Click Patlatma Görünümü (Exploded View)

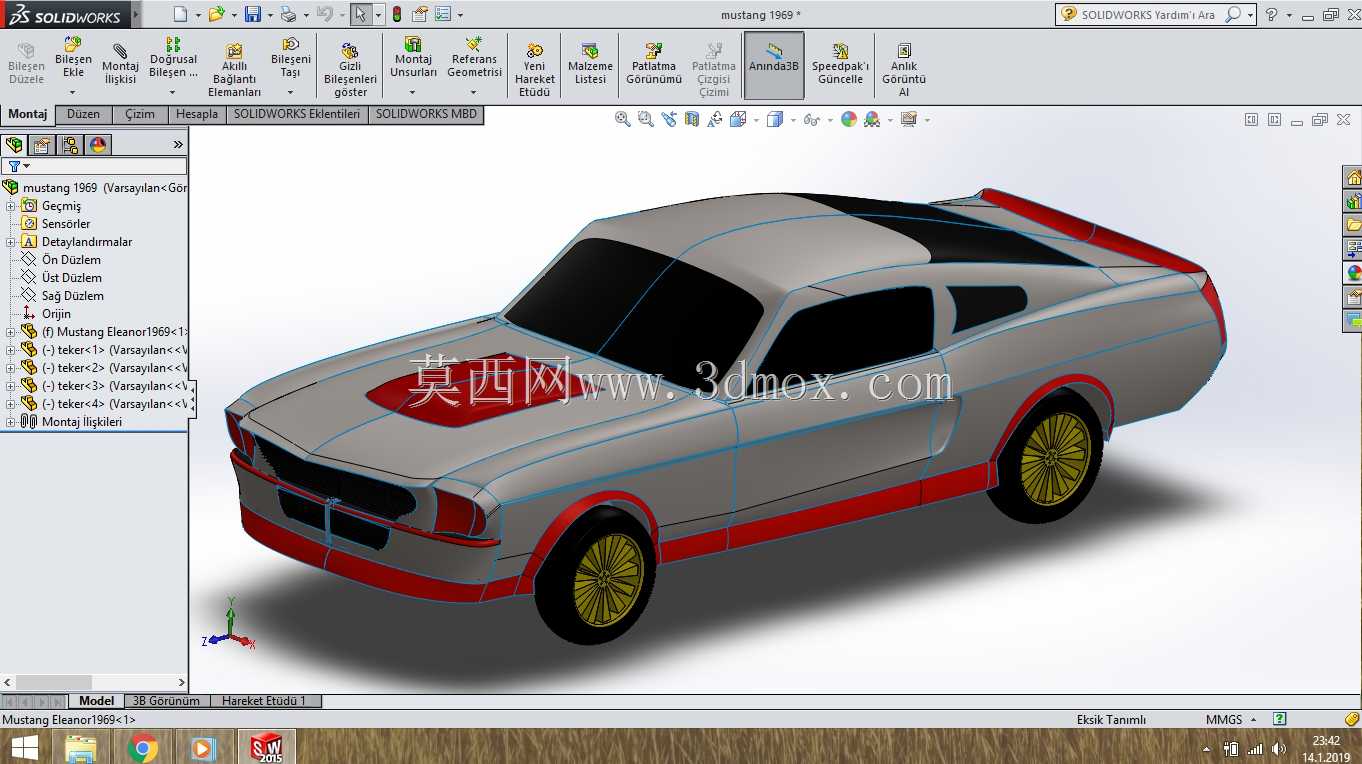point(654,64)
